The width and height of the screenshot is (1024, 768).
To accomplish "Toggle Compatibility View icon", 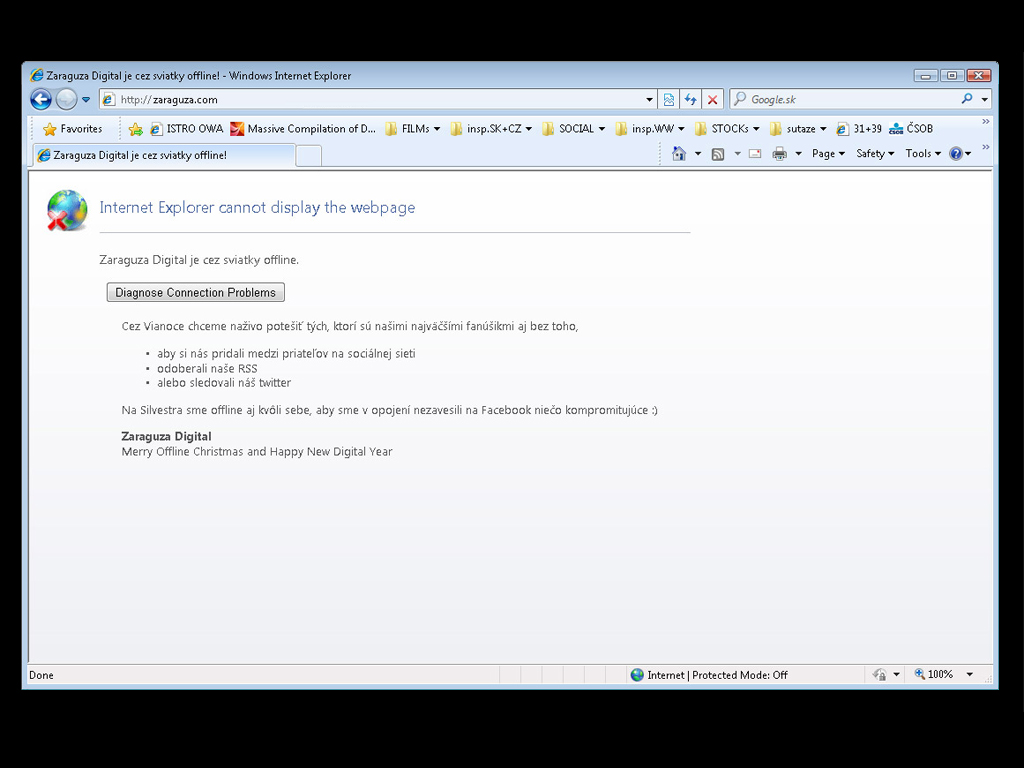I will (669, 100).
